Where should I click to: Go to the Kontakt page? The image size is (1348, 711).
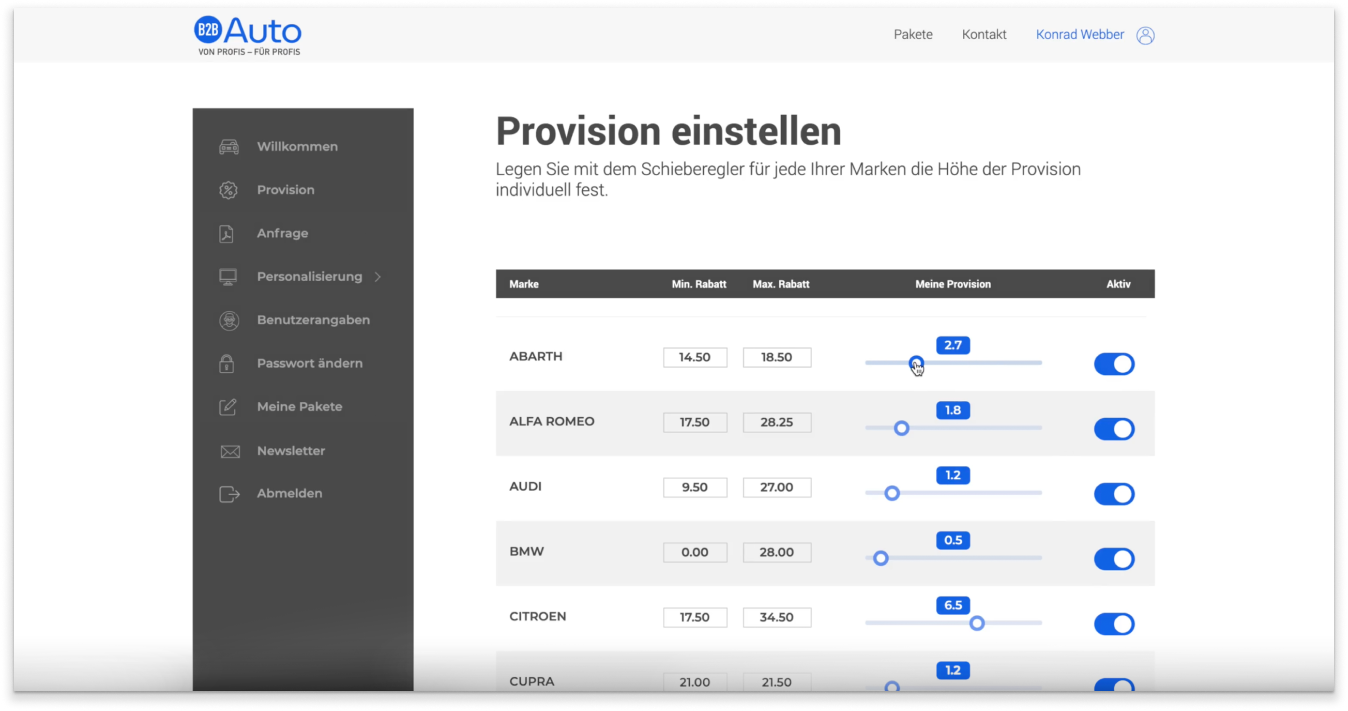[x=984, y=35]
